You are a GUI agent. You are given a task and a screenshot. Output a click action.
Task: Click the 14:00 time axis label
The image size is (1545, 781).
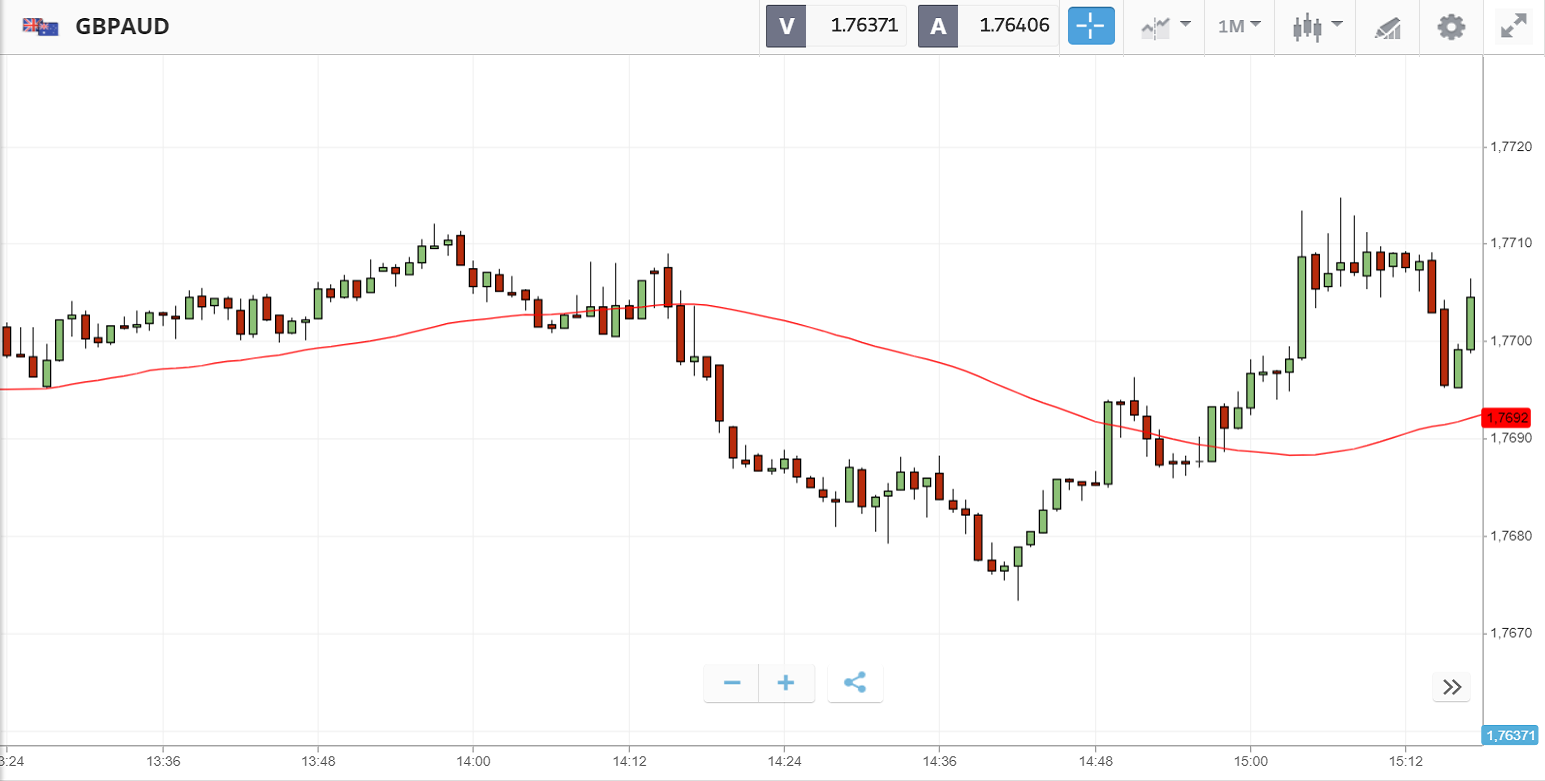pos(473,760)
